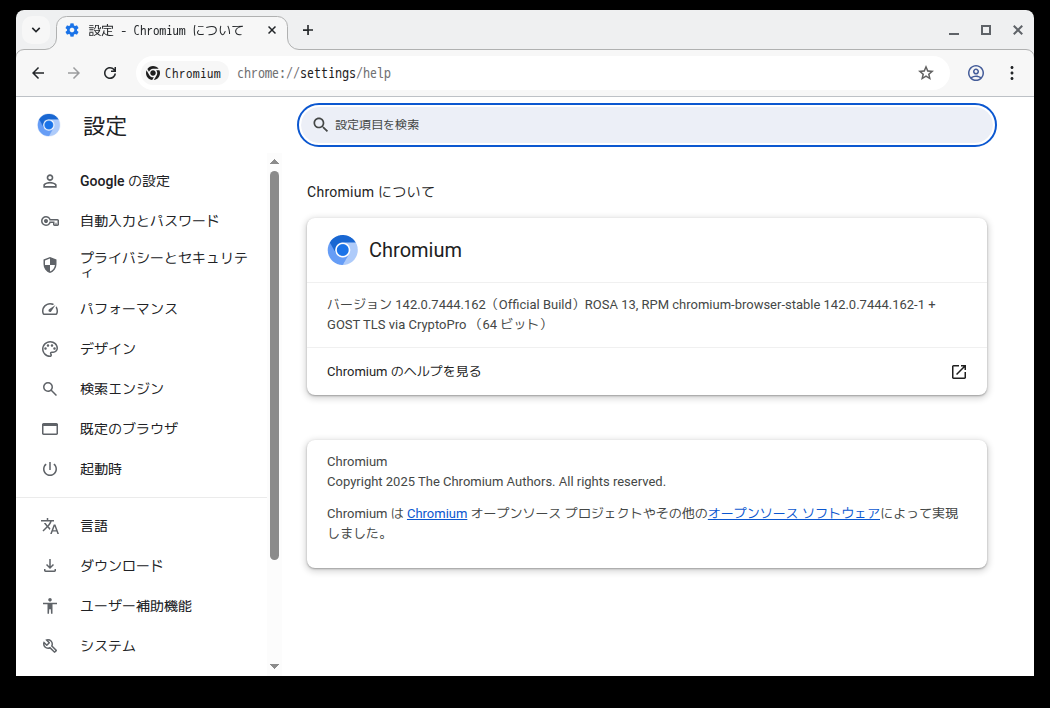The height and width of the screenshot is (708, 1050).
Task: Select the パフォーマンス settings section
Action: pos(129,309)
